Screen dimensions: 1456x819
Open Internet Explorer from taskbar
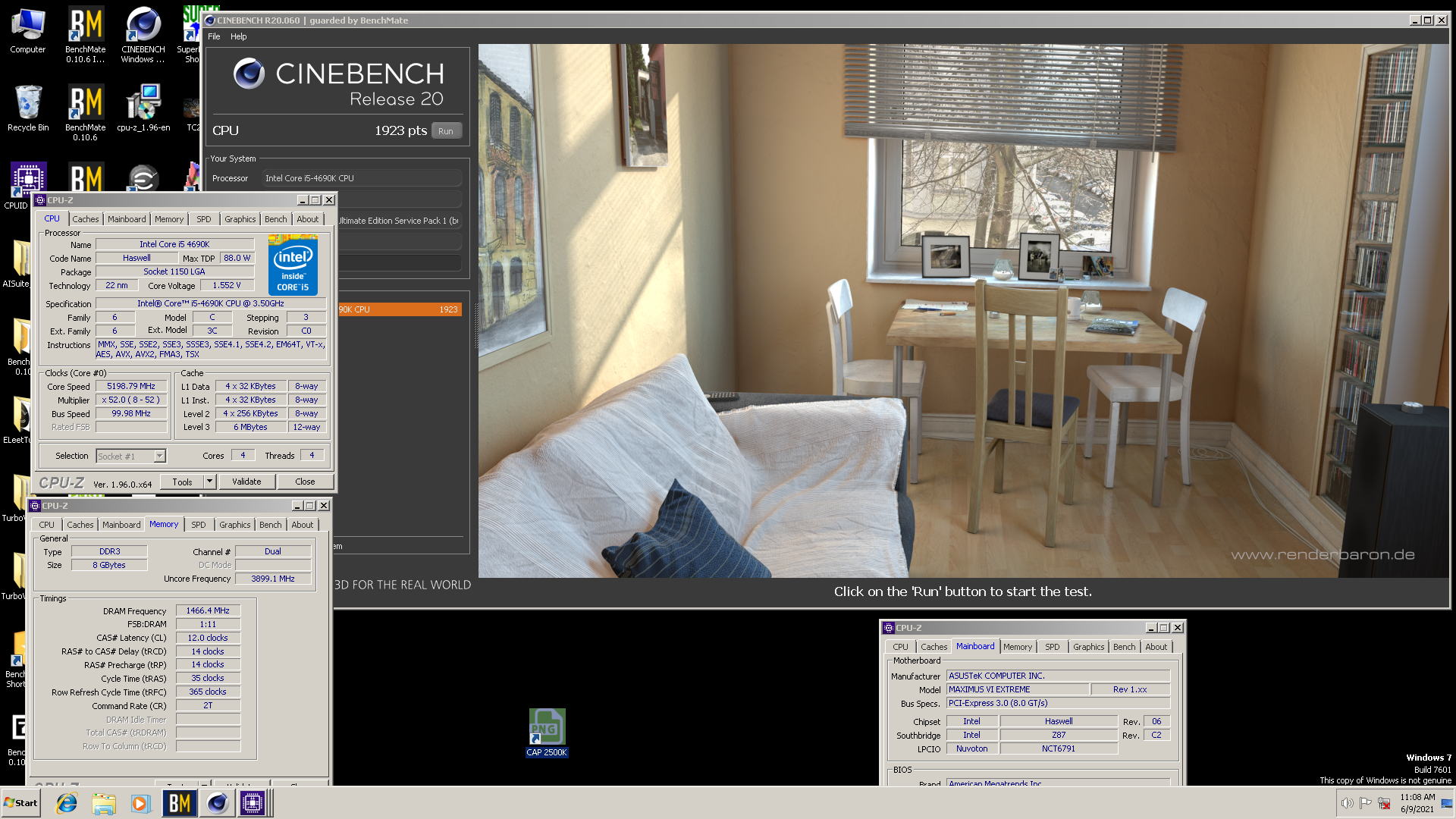(67, 803)
